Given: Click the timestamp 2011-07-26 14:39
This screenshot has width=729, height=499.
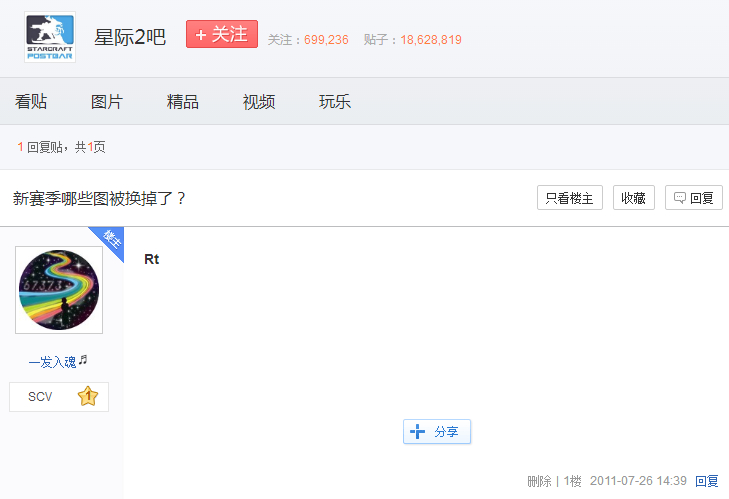Looking at the screenshot, I should (638, 481).
